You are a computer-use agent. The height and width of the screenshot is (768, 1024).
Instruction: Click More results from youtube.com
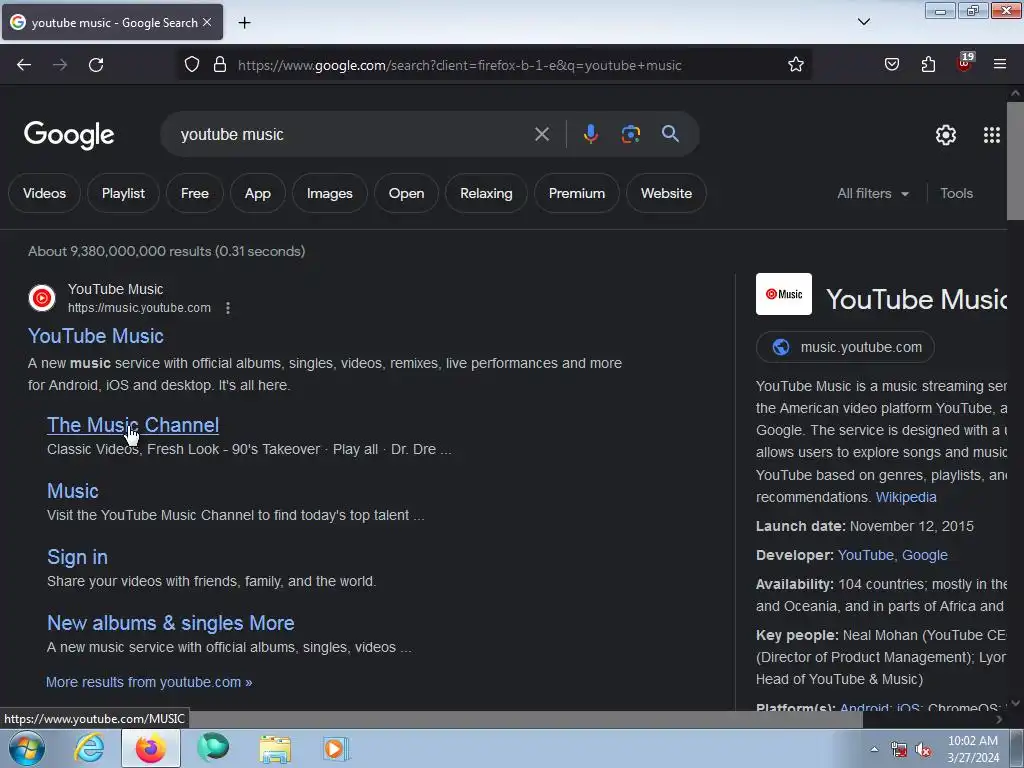pos(149,682)
